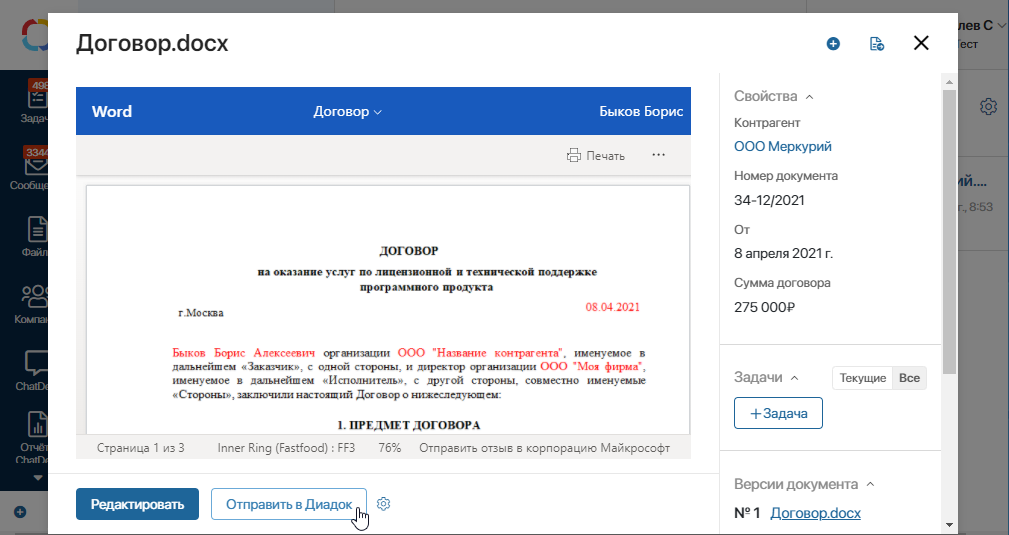Click the settings gear behind the dialog

[988, 106]
